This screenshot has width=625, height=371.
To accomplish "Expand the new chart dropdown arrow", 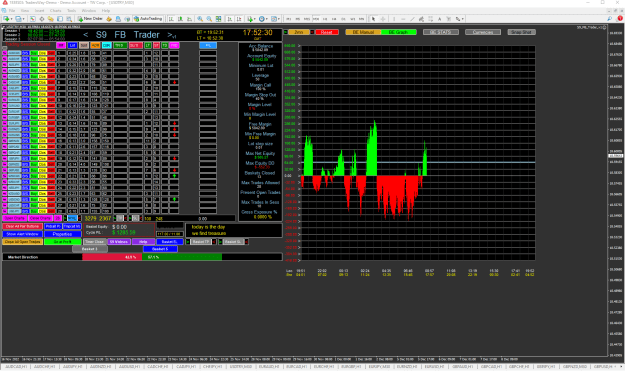I will tap(11, 19).
